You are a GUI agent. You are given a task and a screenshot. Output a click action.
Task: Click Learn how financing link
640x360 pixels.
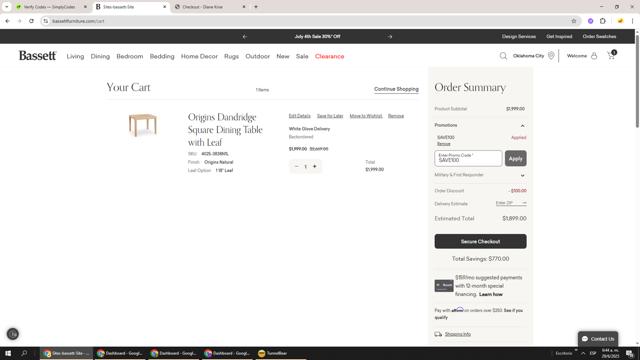pyautogui.click(x=491, y=294)
